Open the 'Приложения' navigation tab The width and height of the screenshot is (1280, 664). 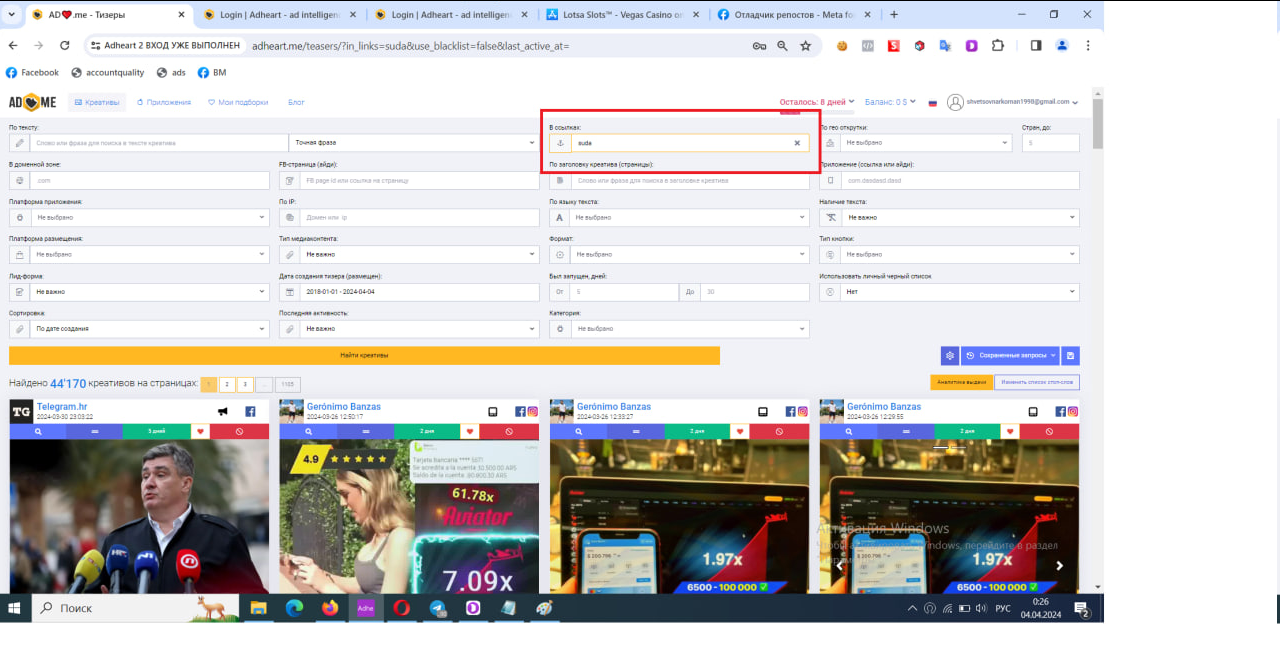point(163,102)
